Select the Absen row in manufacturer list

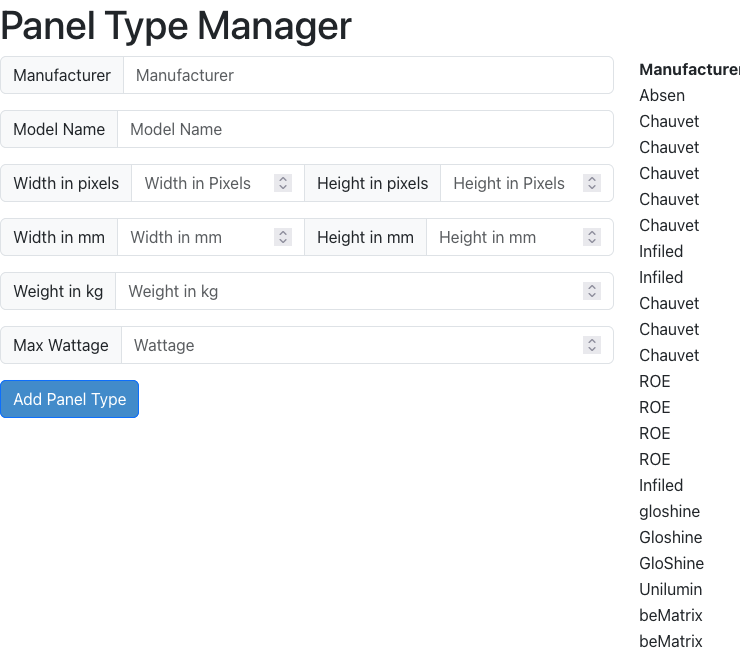tap(662, 95)
